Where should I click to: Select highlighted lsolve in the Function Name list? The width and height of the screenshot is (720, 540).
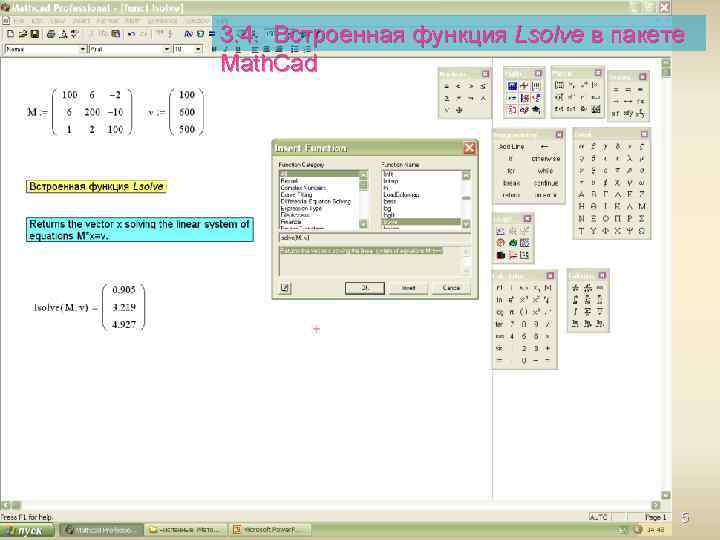421,222
